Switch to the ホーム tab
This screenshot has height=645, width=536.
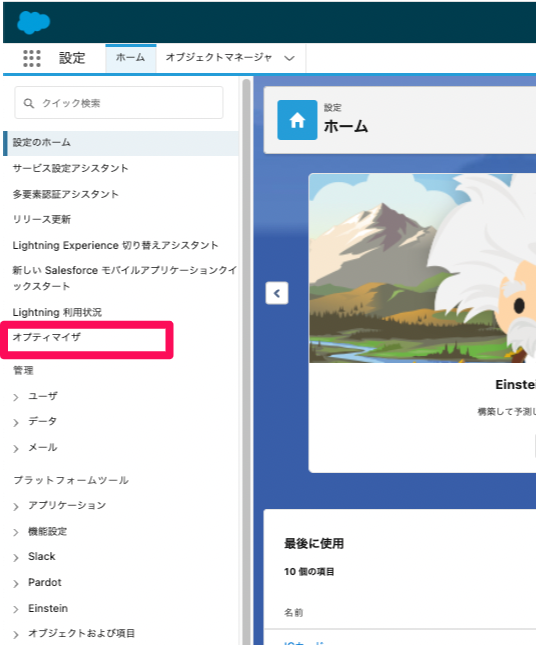coord(131,58)
